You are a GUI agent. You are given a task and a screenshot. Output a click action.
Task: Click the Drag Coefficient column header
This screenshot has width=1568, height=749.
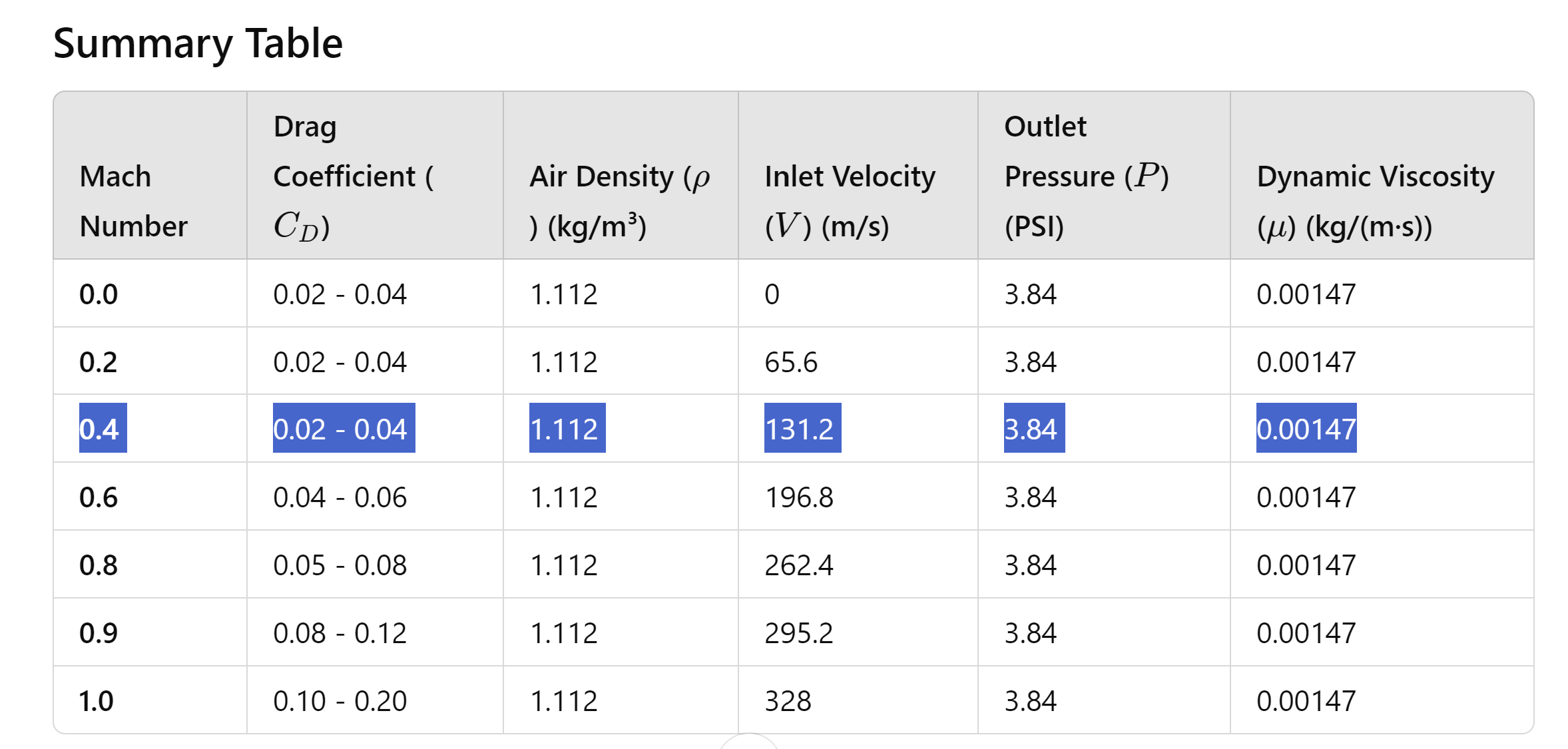353,176
